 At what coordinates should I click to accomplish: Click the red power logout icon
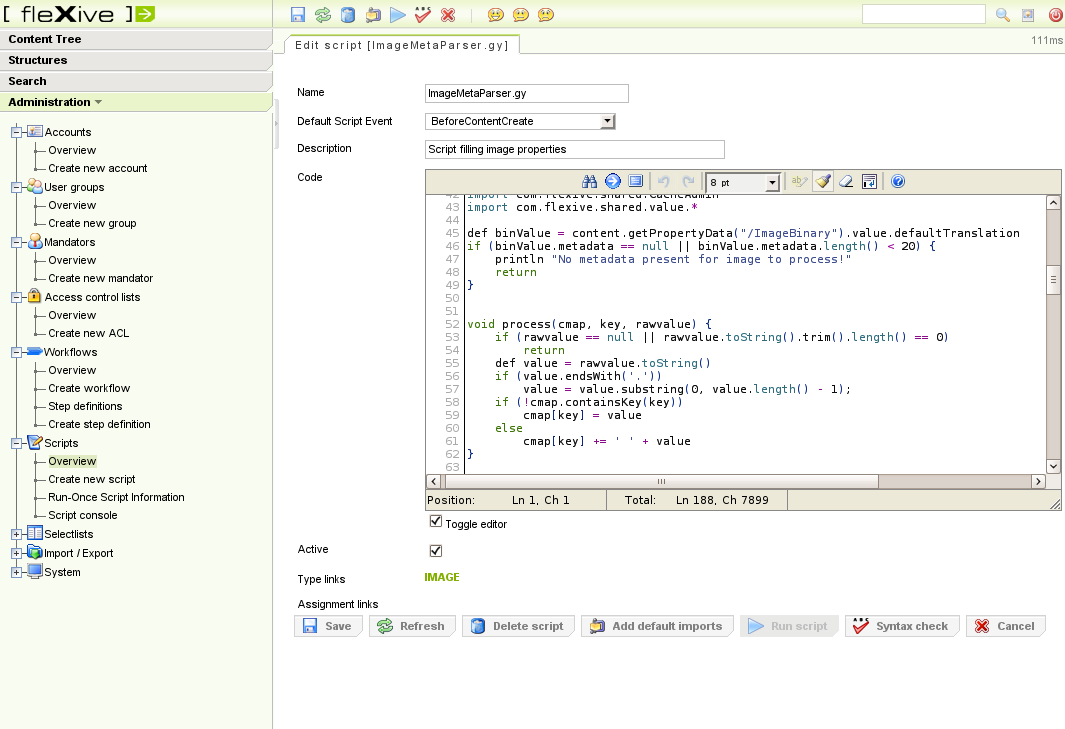pos(1055,15)
